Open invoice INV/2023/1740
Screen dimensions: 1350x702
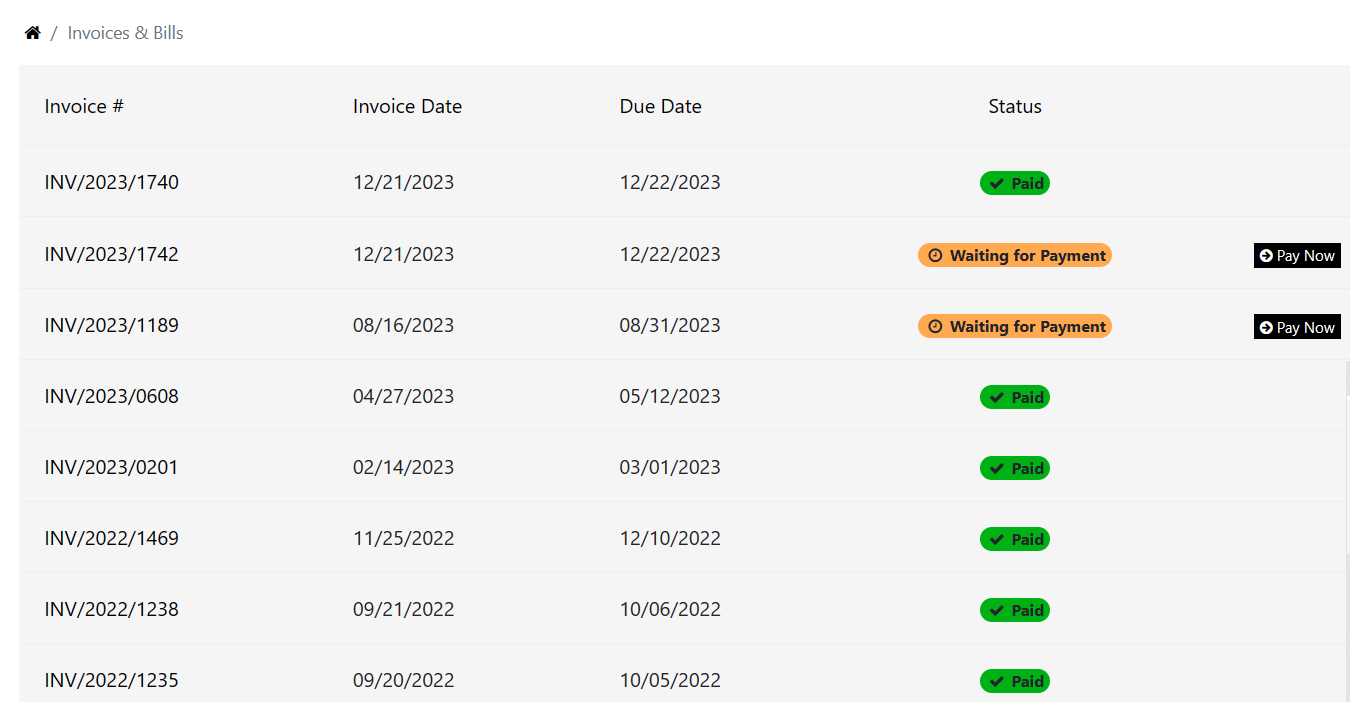click(112, 183)
